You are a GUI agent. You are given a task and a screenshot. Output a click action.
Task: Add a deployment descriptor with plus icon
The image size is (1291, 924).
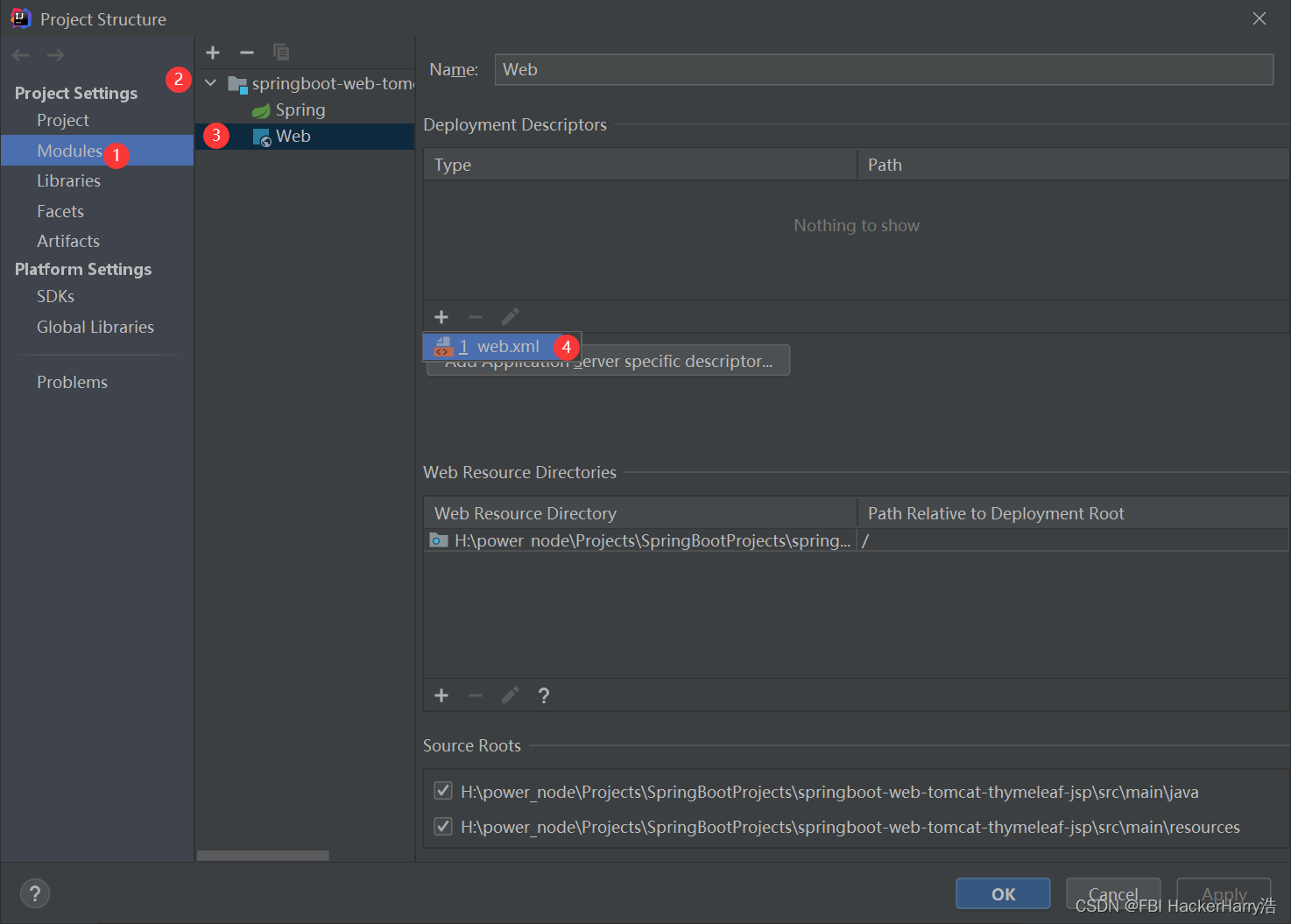click(441, 316)
